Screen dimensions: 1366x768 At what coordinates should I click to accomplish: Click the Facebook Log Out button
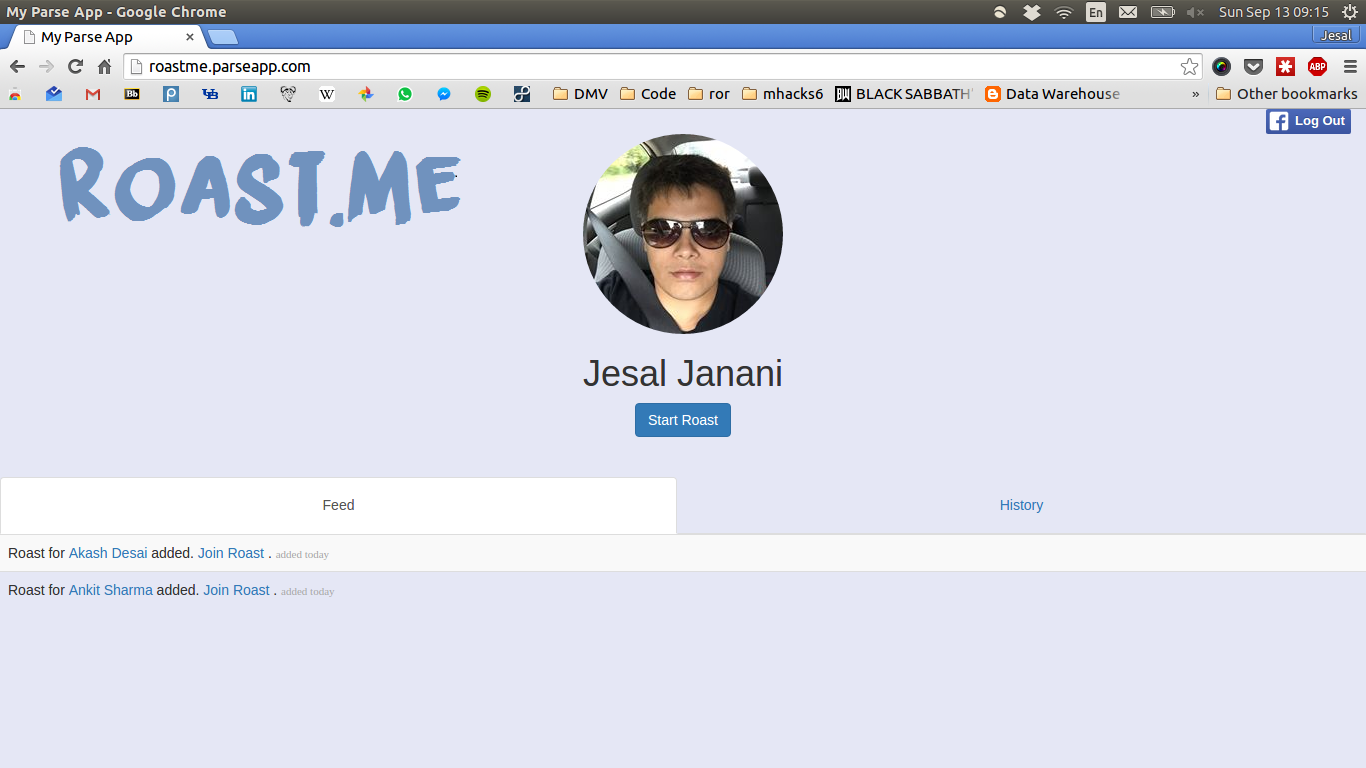[x=1308, y=121]
